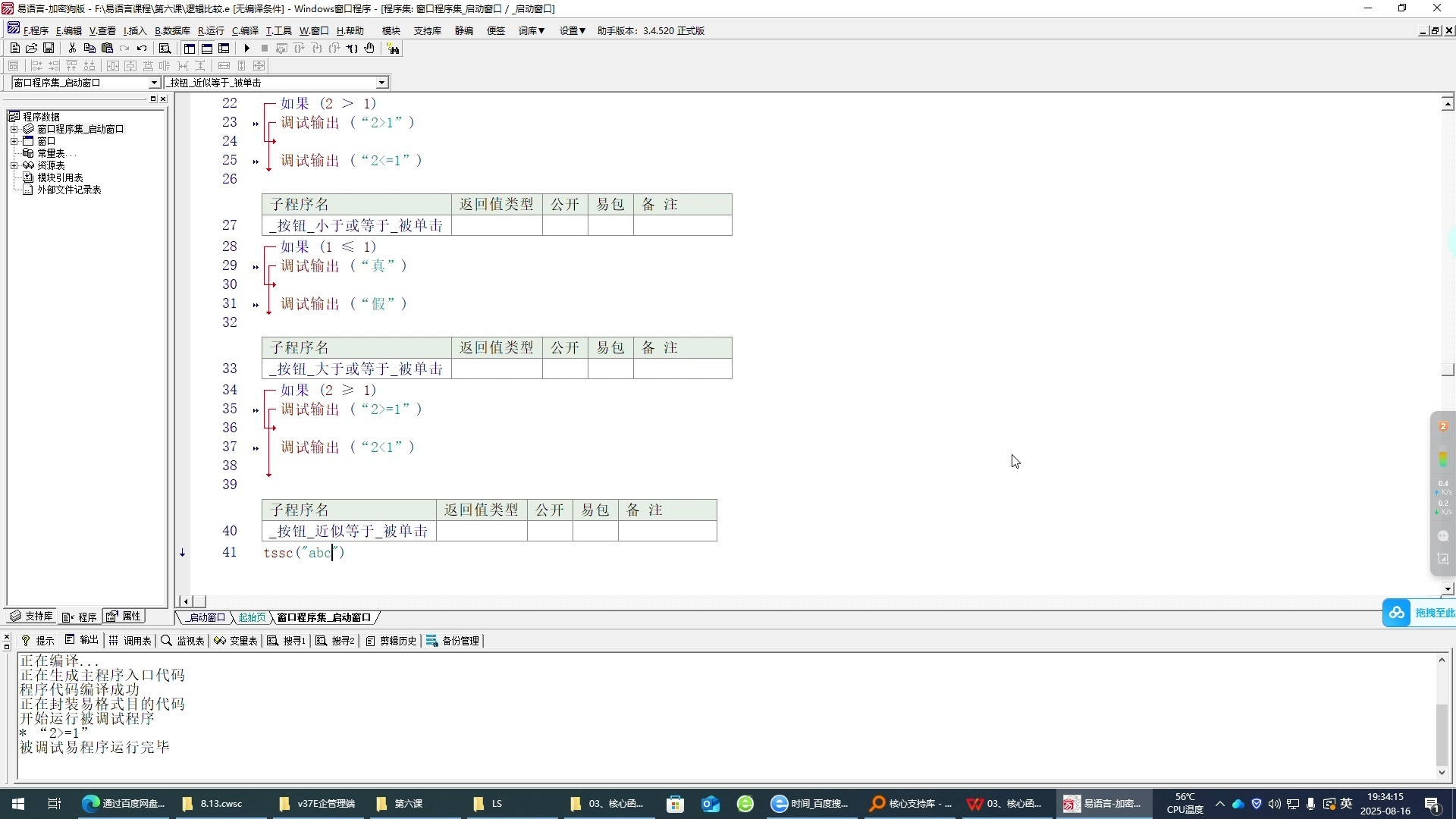Image resolution: width=1456 pixels, height=819 pixels.
Task: Click the Cut scissors icon
Action: click(72, 48)
